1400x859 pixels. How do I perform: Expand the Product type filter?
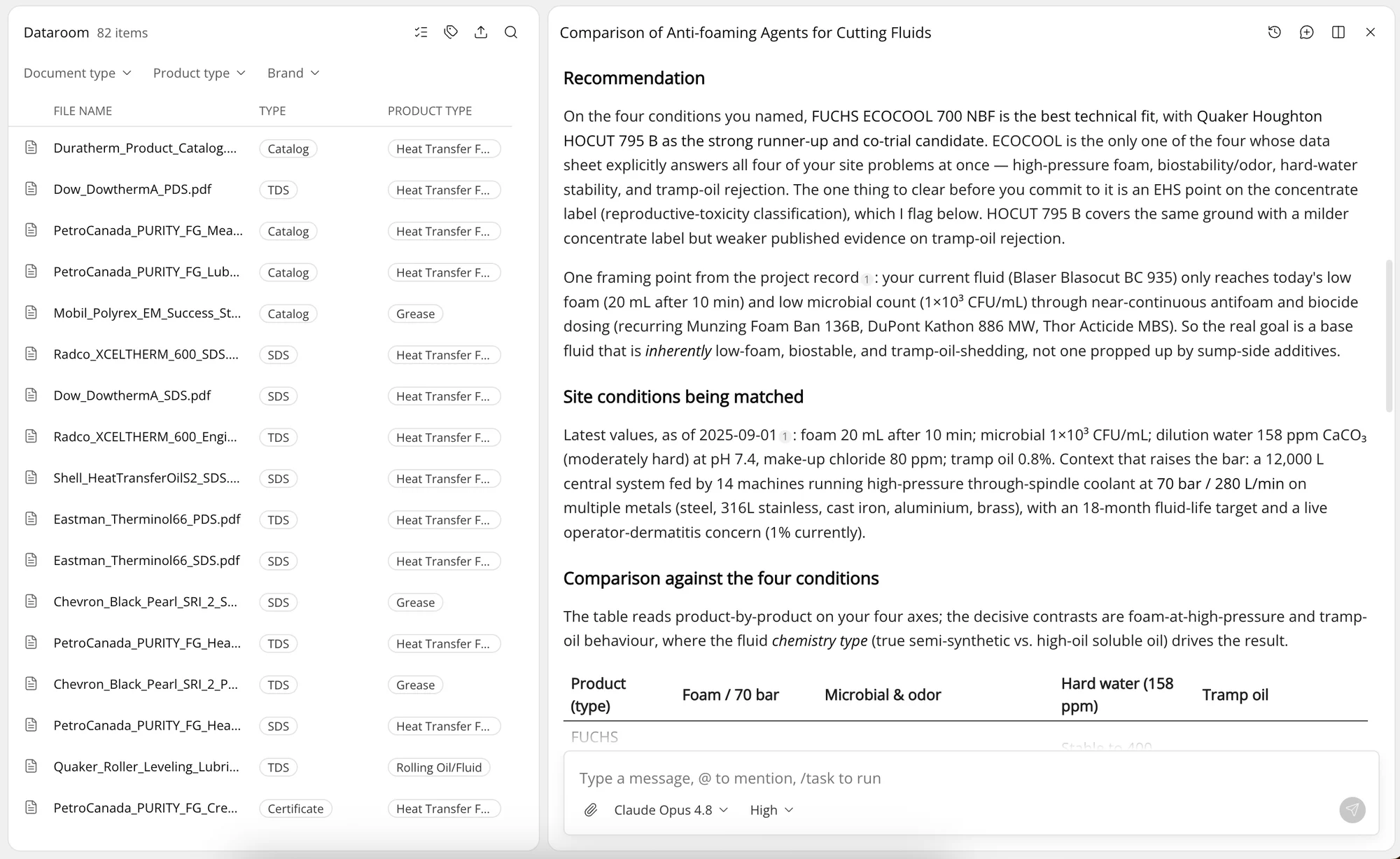(199, 73)
